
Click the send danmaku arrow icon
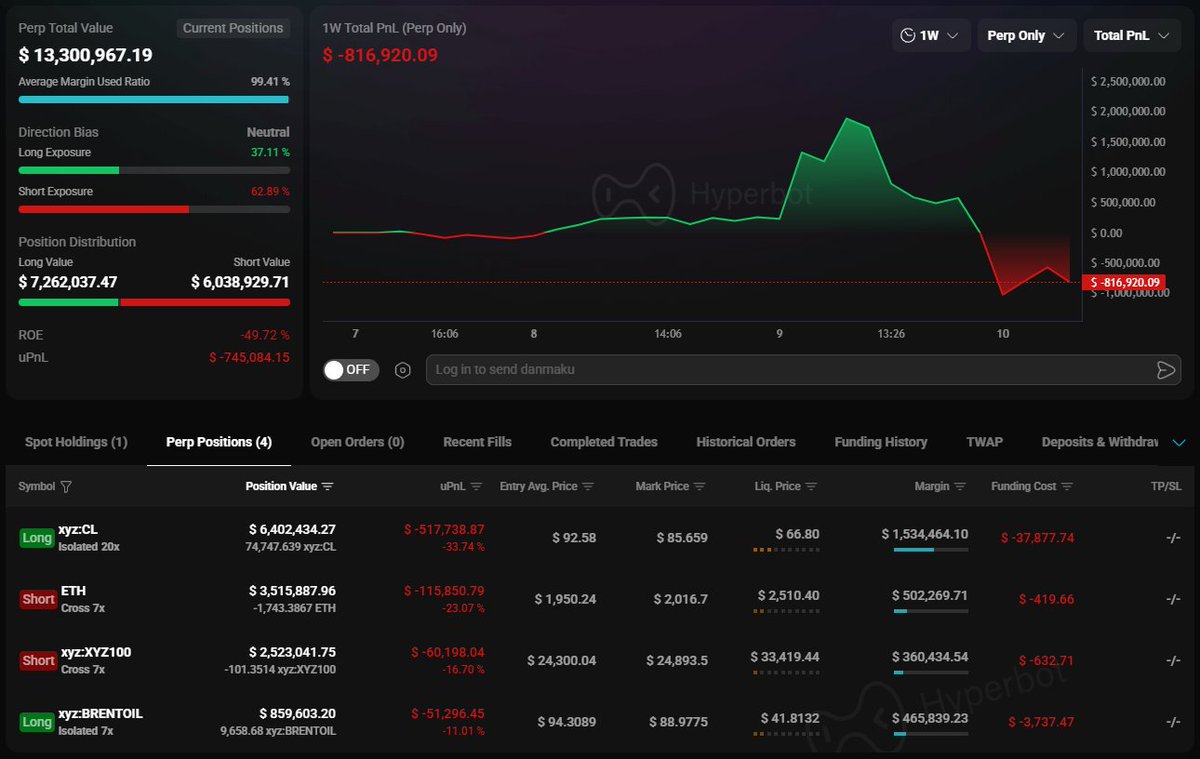pyautogui.click(x=1165, y=370)
